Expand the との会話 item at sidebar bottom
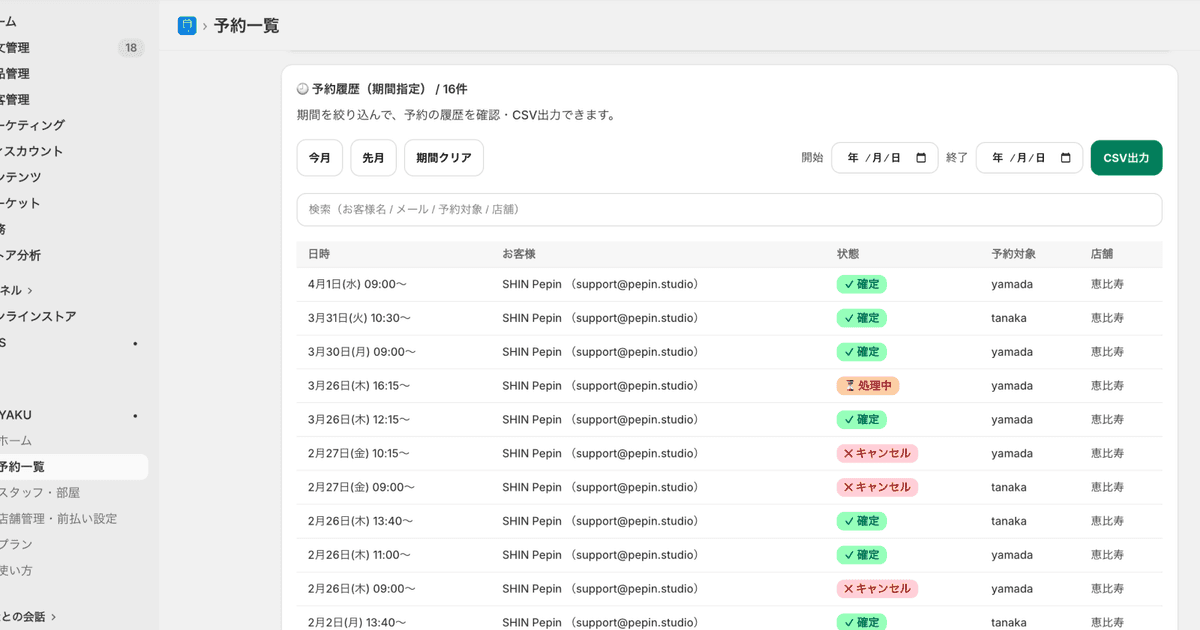 tap(27, 617)
